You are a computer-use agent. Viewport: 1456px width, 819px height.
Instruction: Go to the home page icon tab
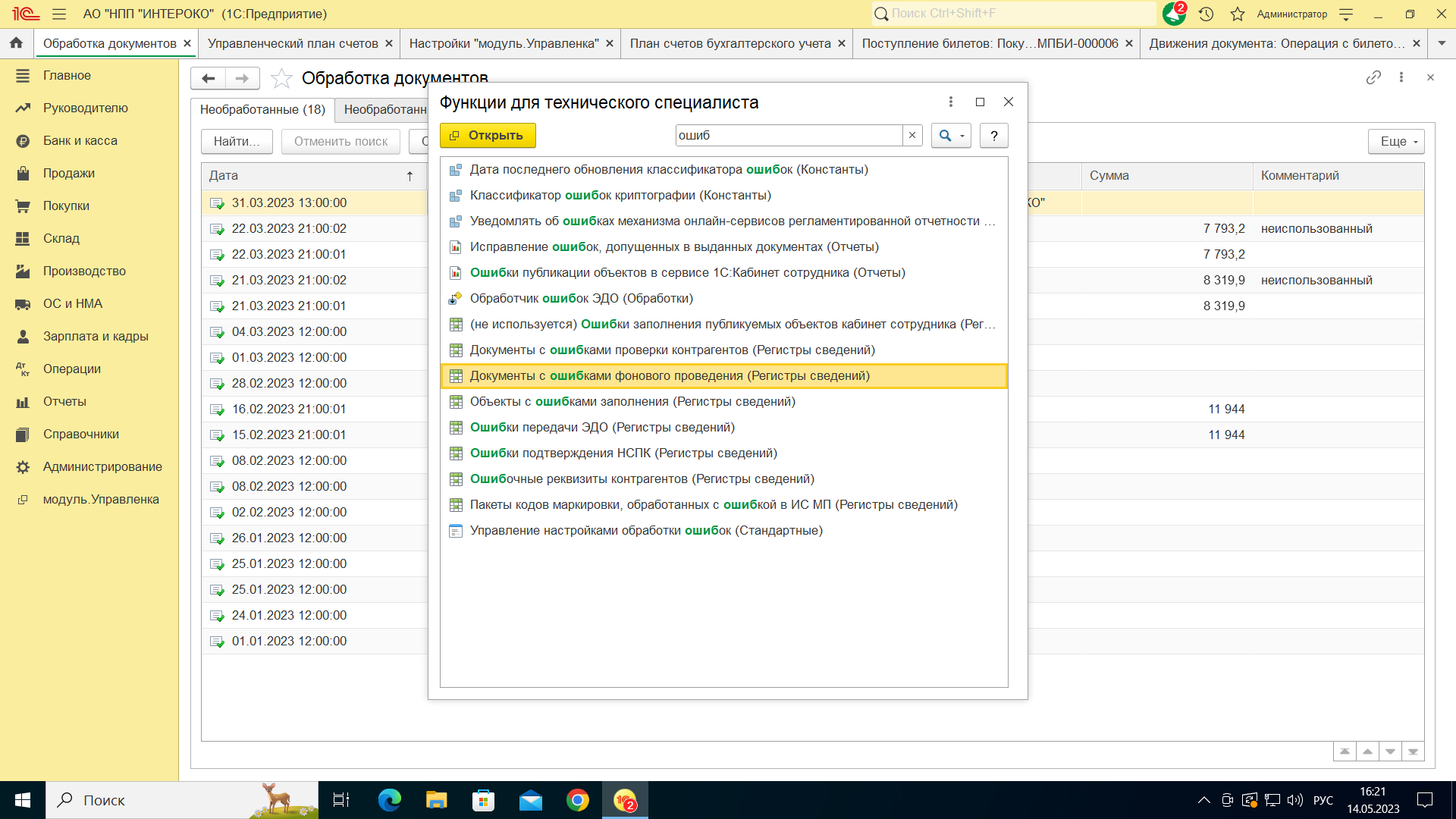(x=17, y=43)
